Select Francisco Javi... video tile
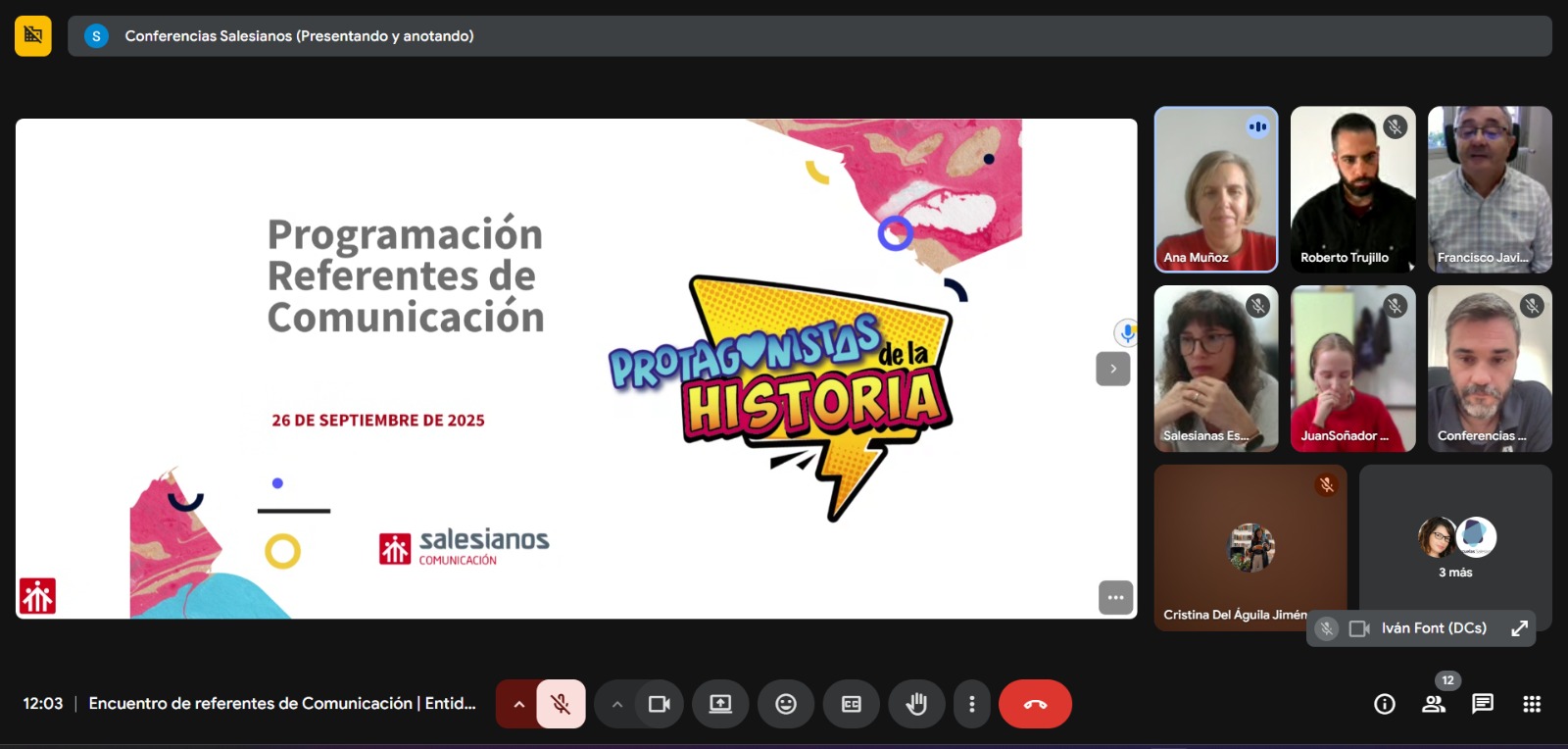 point(1490,189)
